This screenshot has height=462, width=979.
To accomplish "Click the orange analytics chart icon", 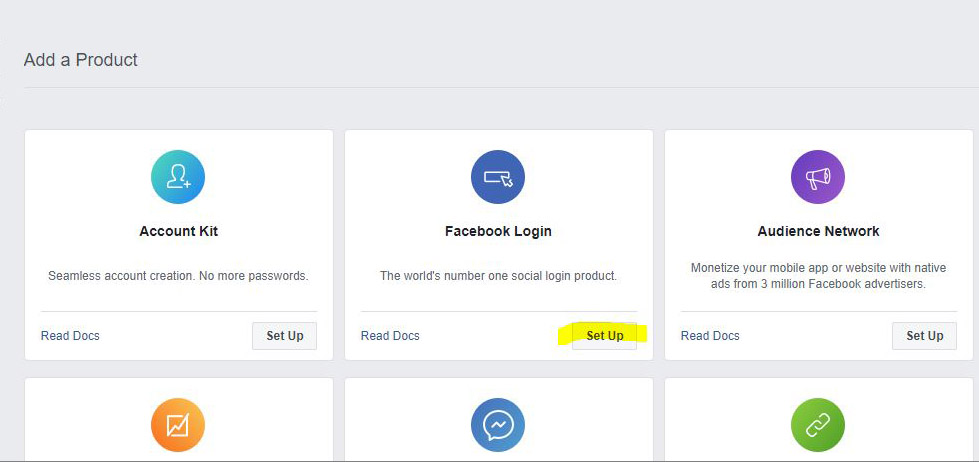I will pyautogui.click(x=178, y=425).
